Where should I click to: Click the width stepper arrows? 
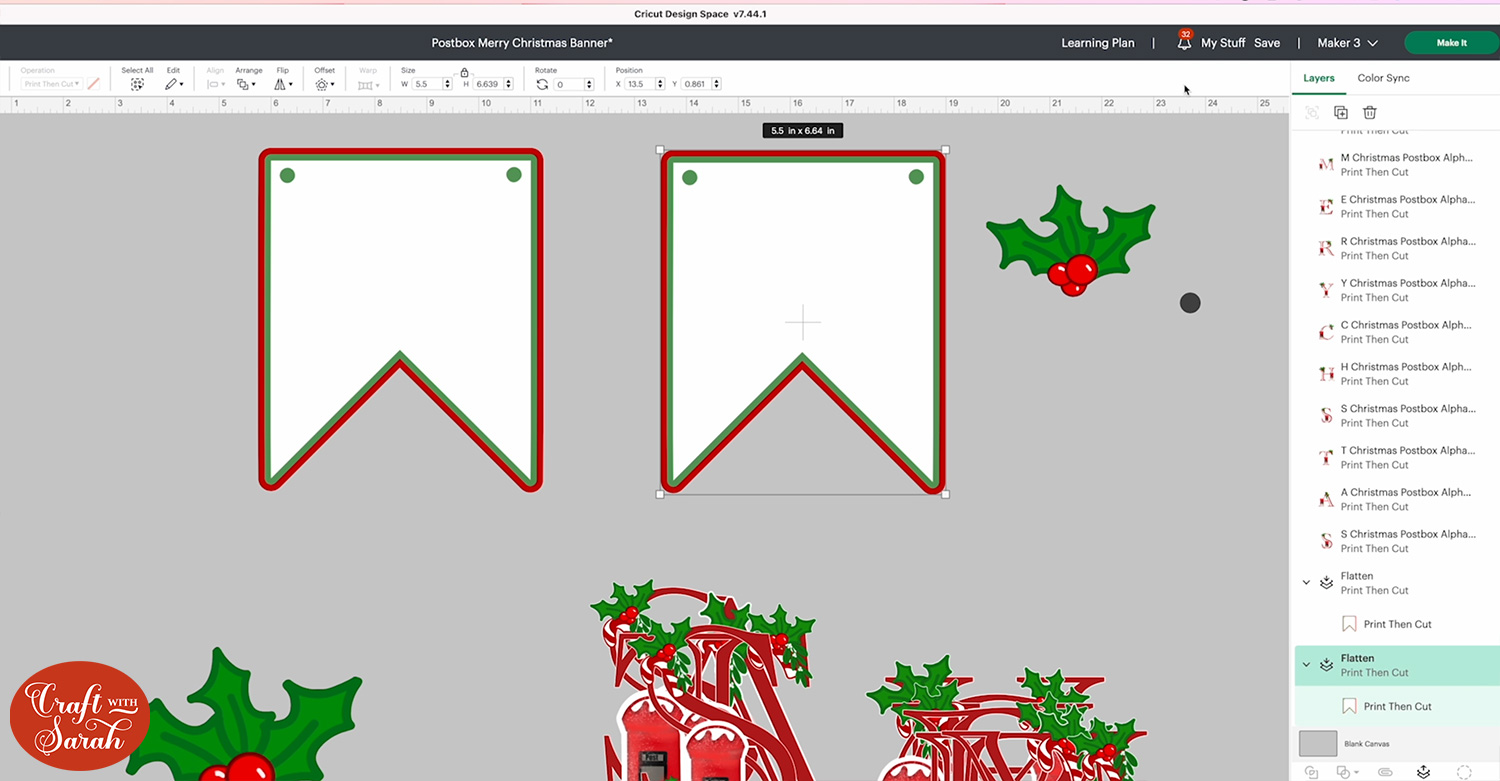point(449,85)
